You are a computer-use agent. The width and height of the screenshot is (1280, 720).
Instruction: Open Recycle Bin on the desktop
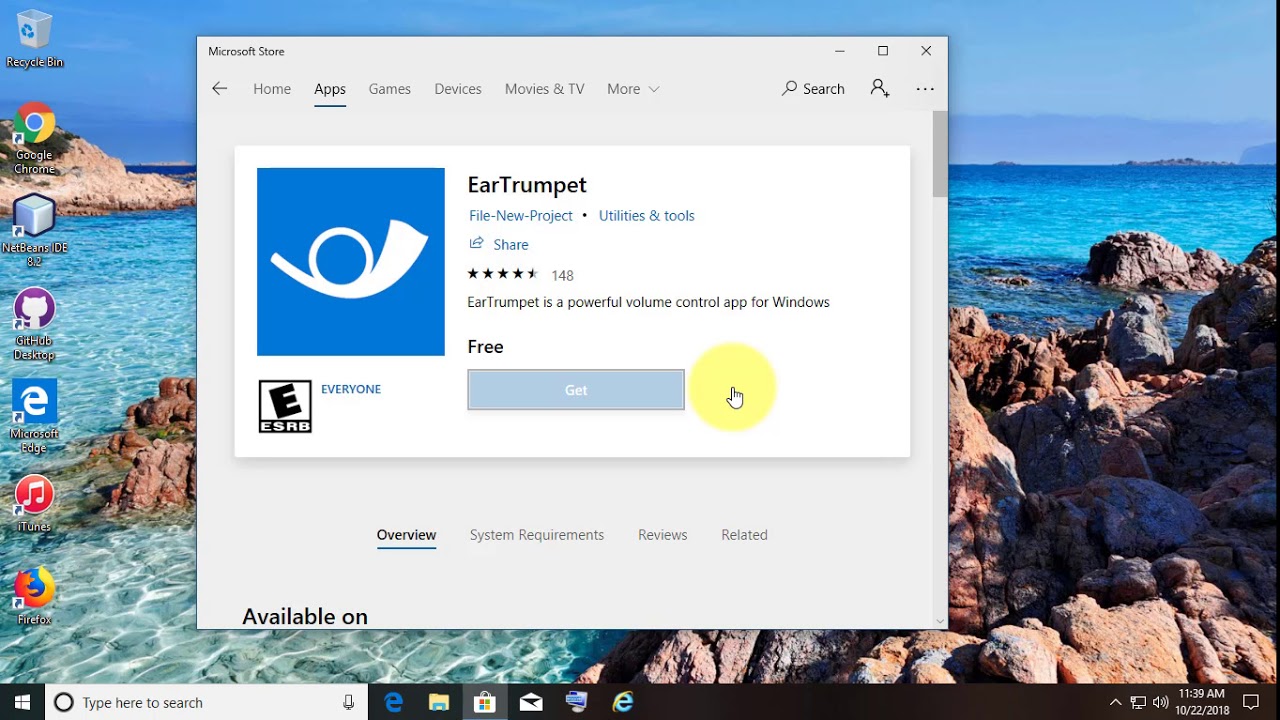pos(34,40)
